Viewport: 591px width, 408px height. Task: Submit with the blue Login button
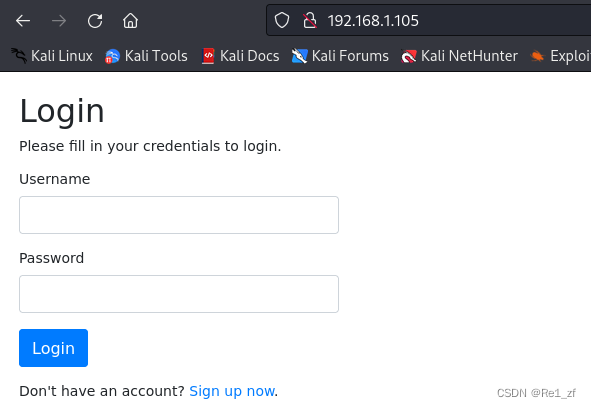54,348
